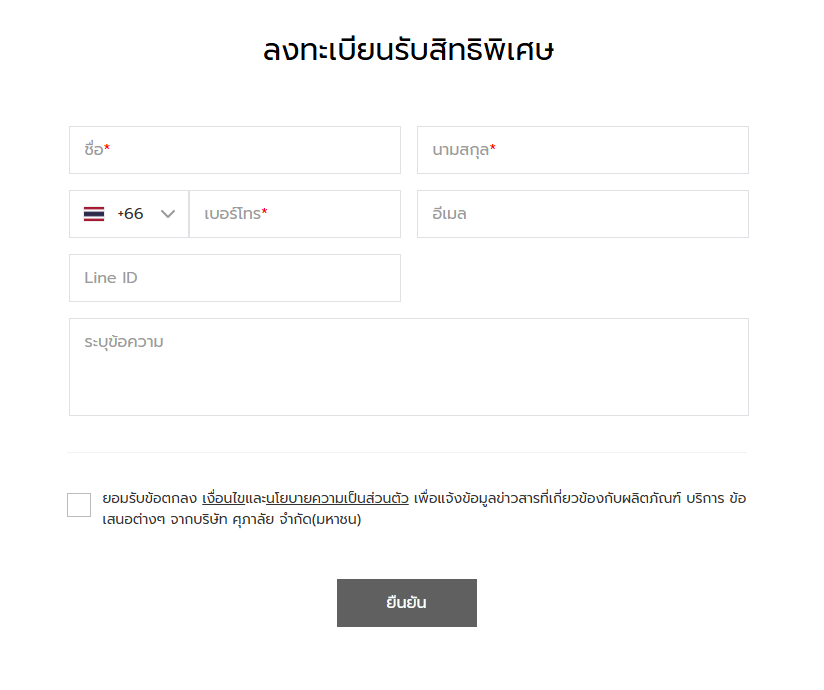
Task: Tick the ยอมรับข้อตกลง consent checkbox
Action: pyautogui.click(x=79, y=505)
